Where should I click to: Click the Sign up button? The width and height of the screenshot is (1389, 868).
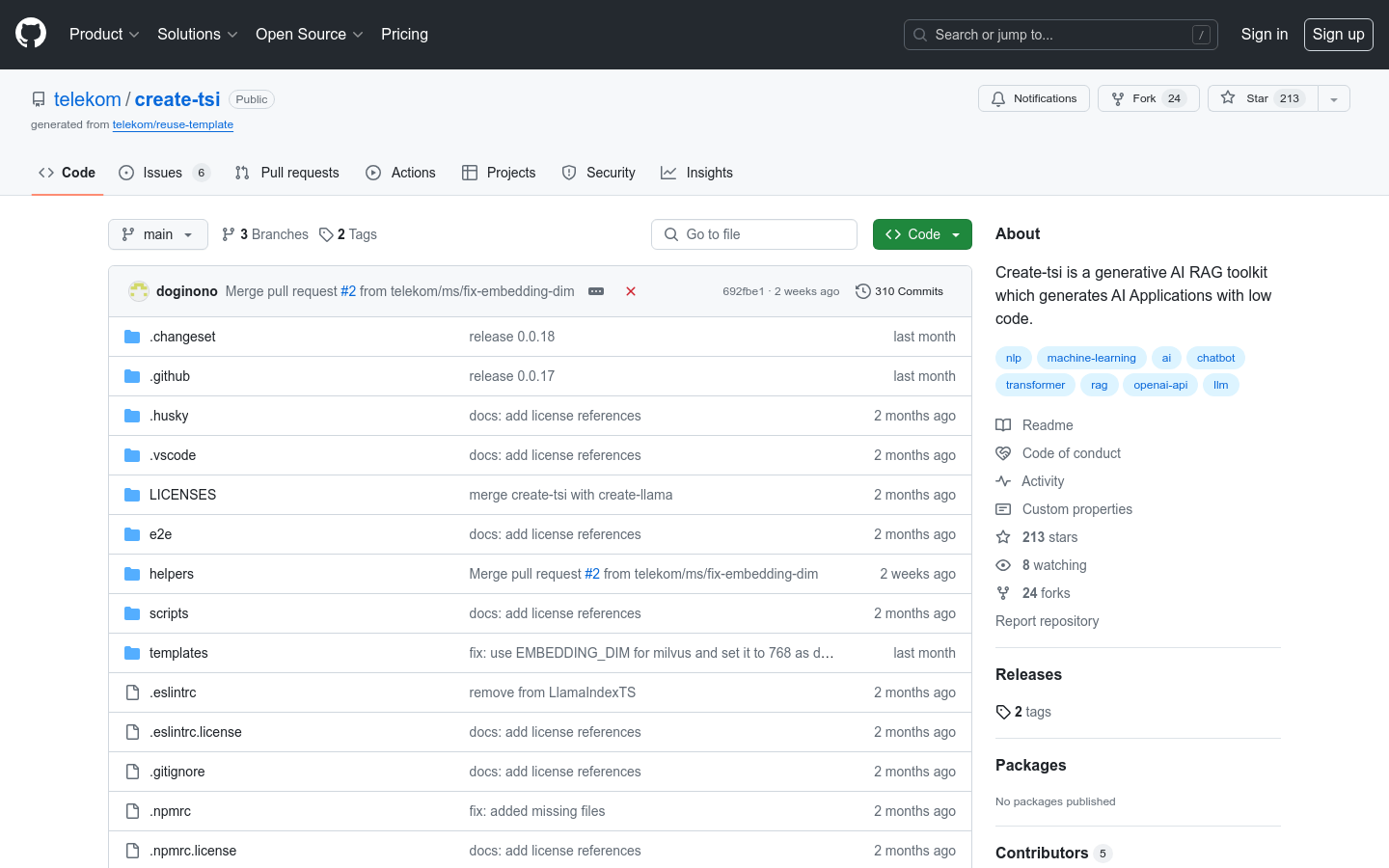coord(1338,34)
